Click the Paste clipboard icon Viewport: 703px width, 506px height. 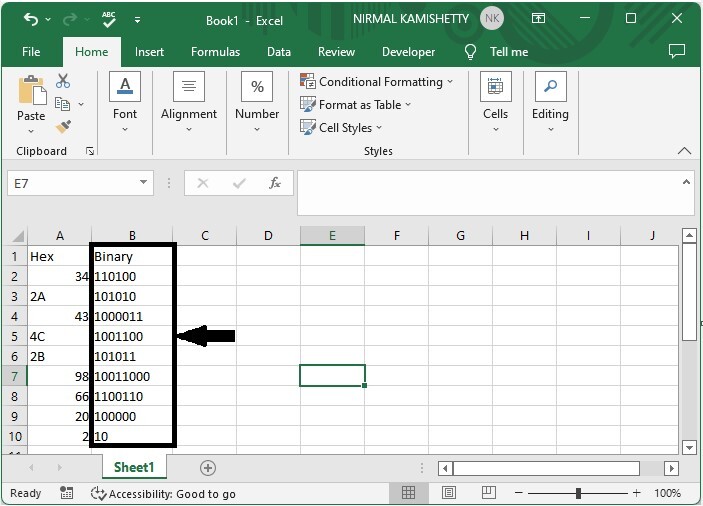coord(31,92)
